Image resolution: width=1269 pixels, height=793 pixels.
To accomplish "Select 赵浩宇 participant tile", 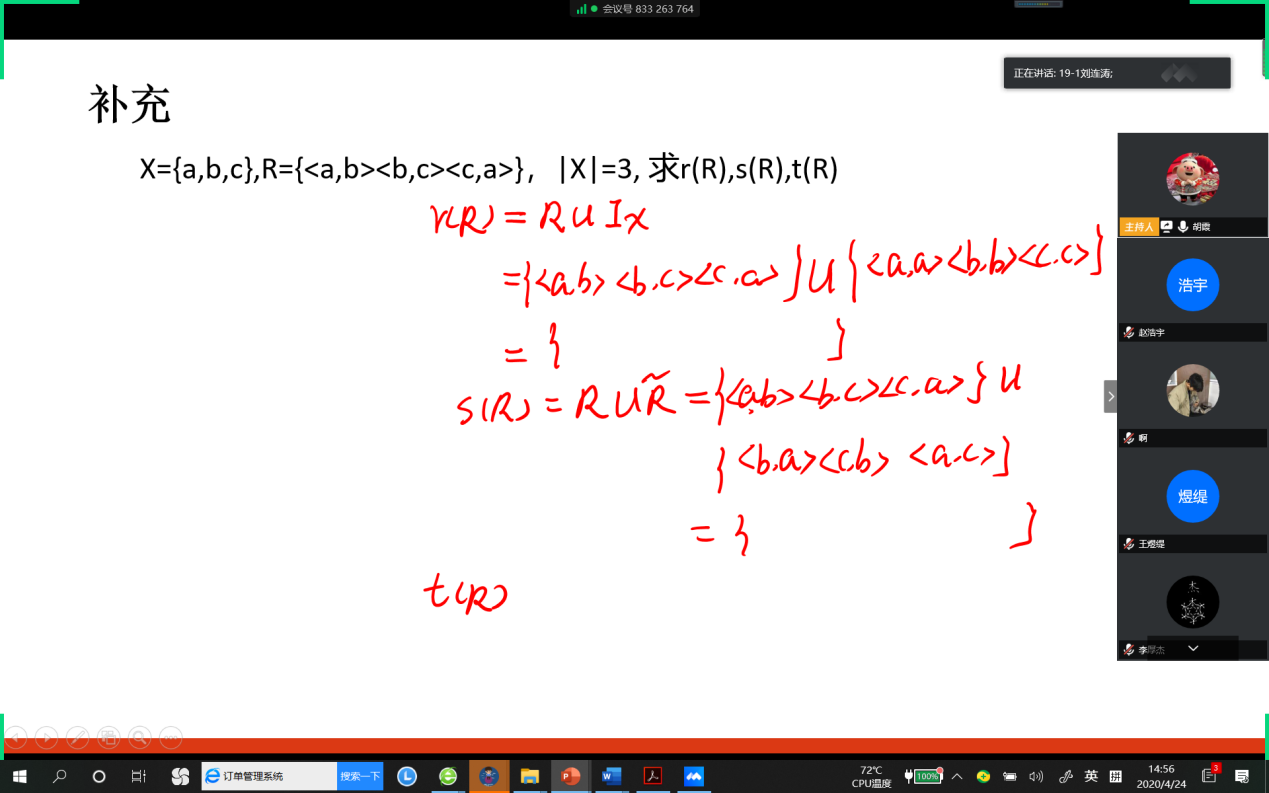I will (x=1192, y=290).
